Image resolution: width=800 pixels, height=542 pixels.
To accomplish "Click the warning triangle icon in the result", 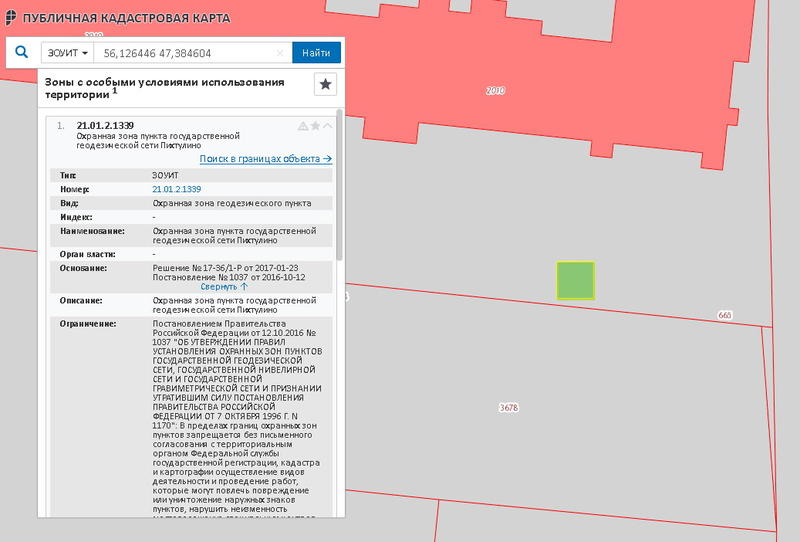I will tap(303, 126).
